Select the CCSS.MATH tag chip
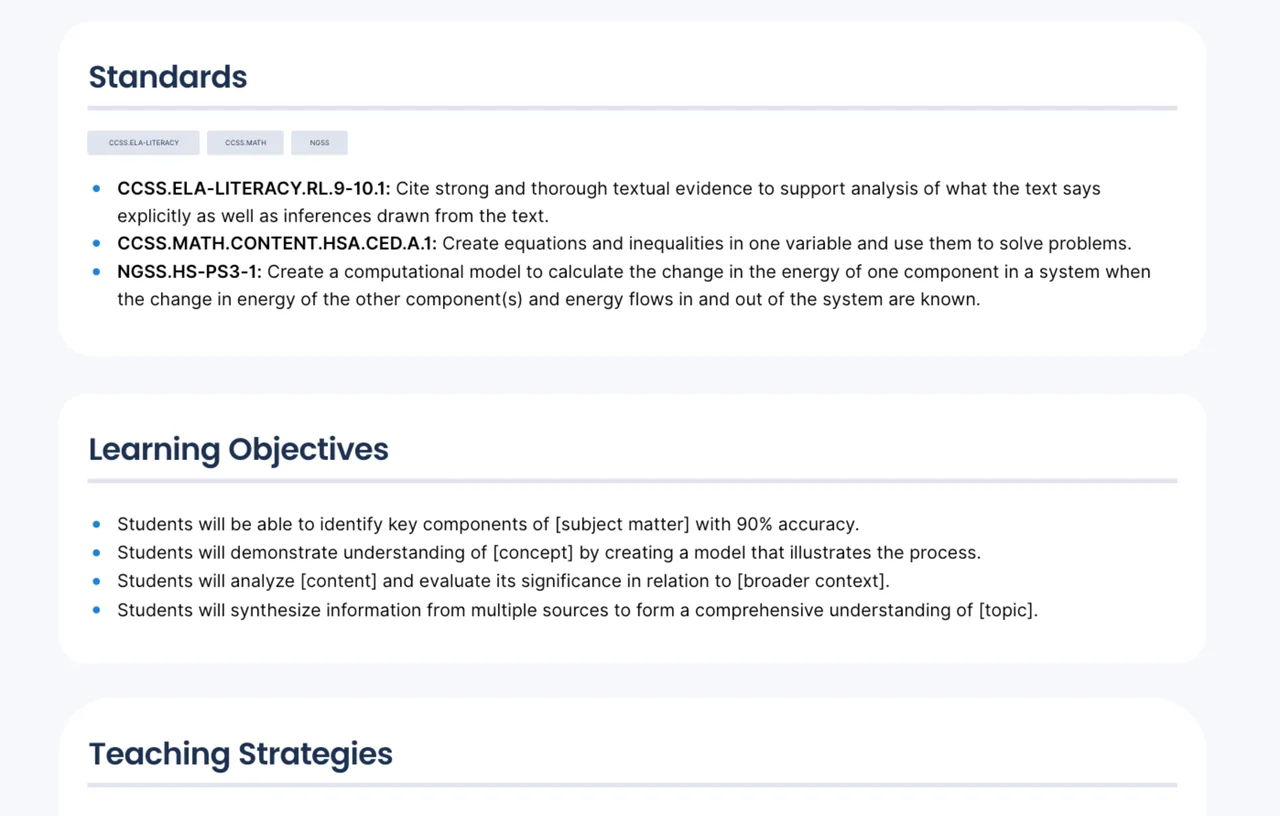Screen dimensions: 1280x816 [x=245, y=143]
